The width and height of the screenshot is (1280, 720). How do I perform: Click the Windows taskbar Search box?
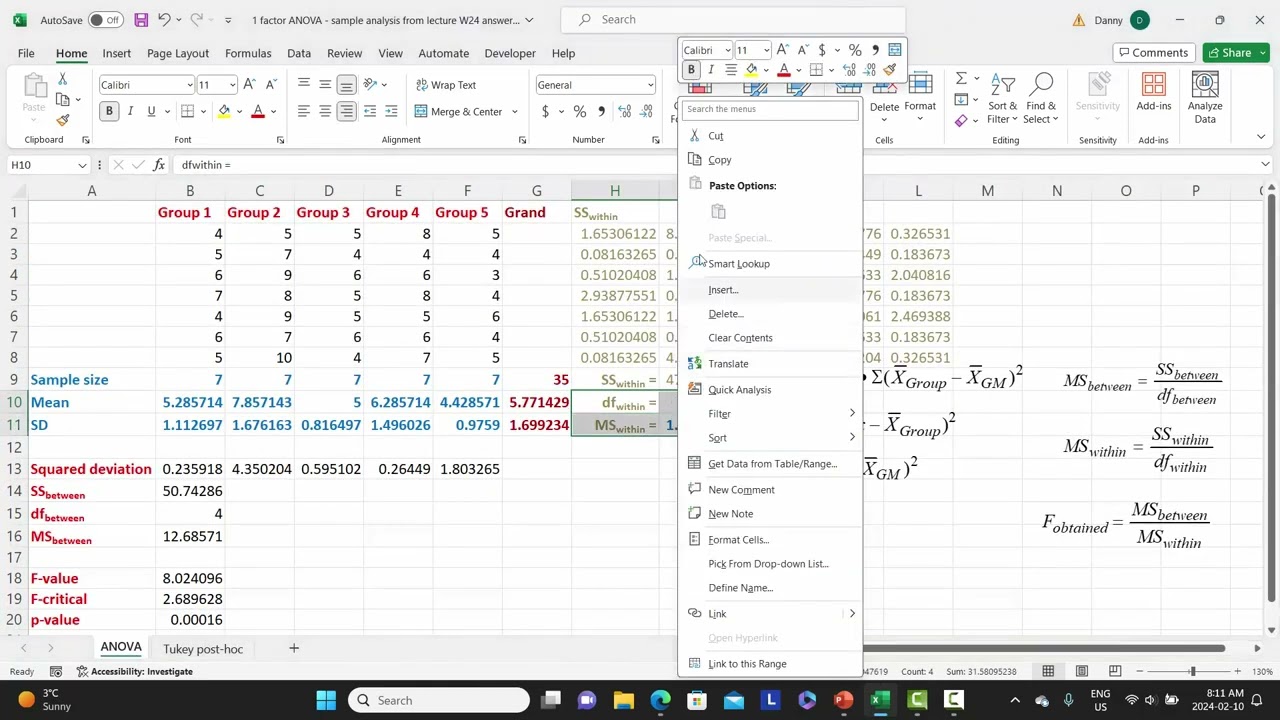(x=439, y=700)
